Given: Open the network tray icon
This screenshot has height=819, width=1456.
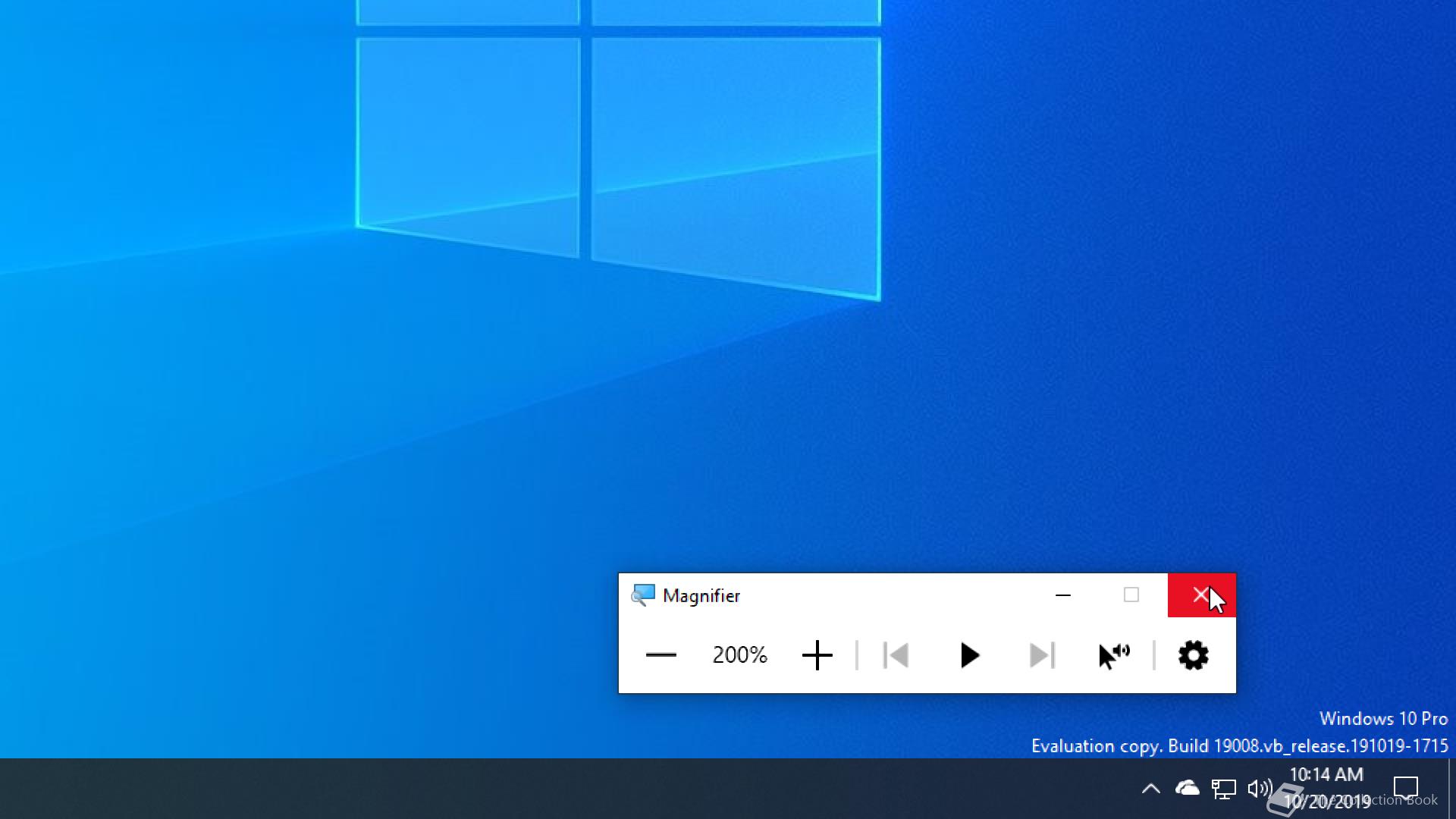Looking at the screenshot, I should 1223,789.
